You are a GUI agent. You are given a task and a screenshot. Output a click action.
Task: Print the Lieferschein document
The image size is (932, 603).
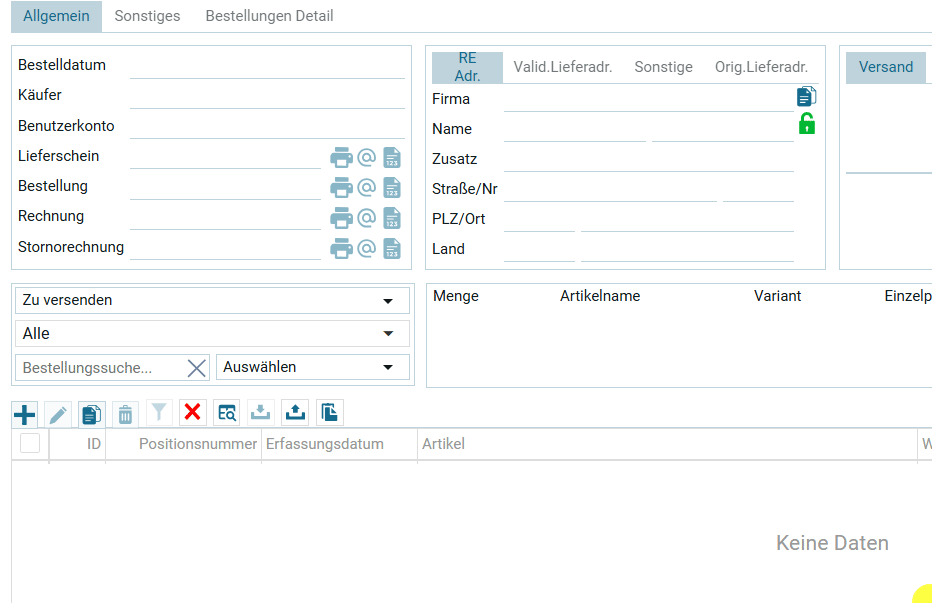click(x=342, y=158)
